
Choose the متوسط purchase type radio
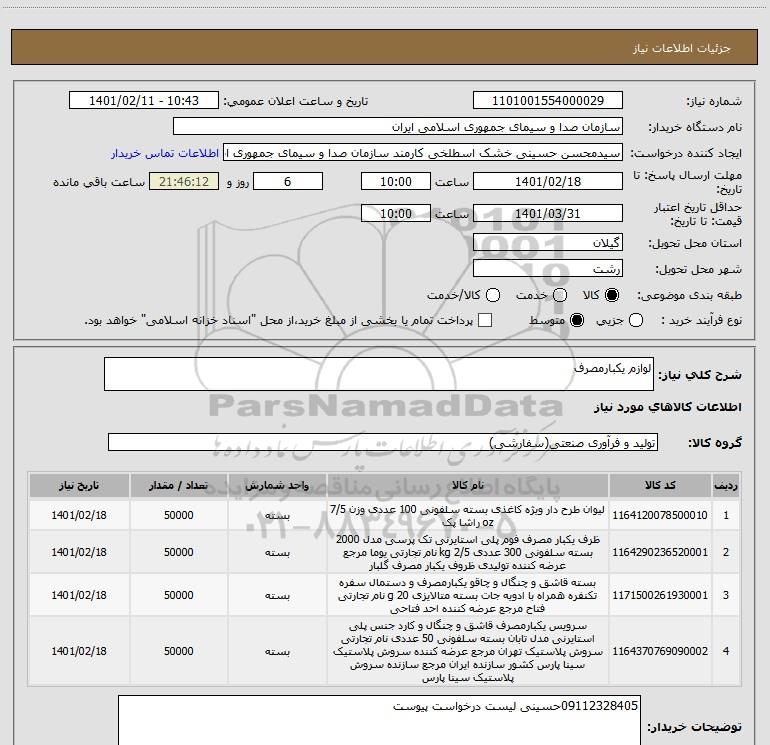point(577,320)
